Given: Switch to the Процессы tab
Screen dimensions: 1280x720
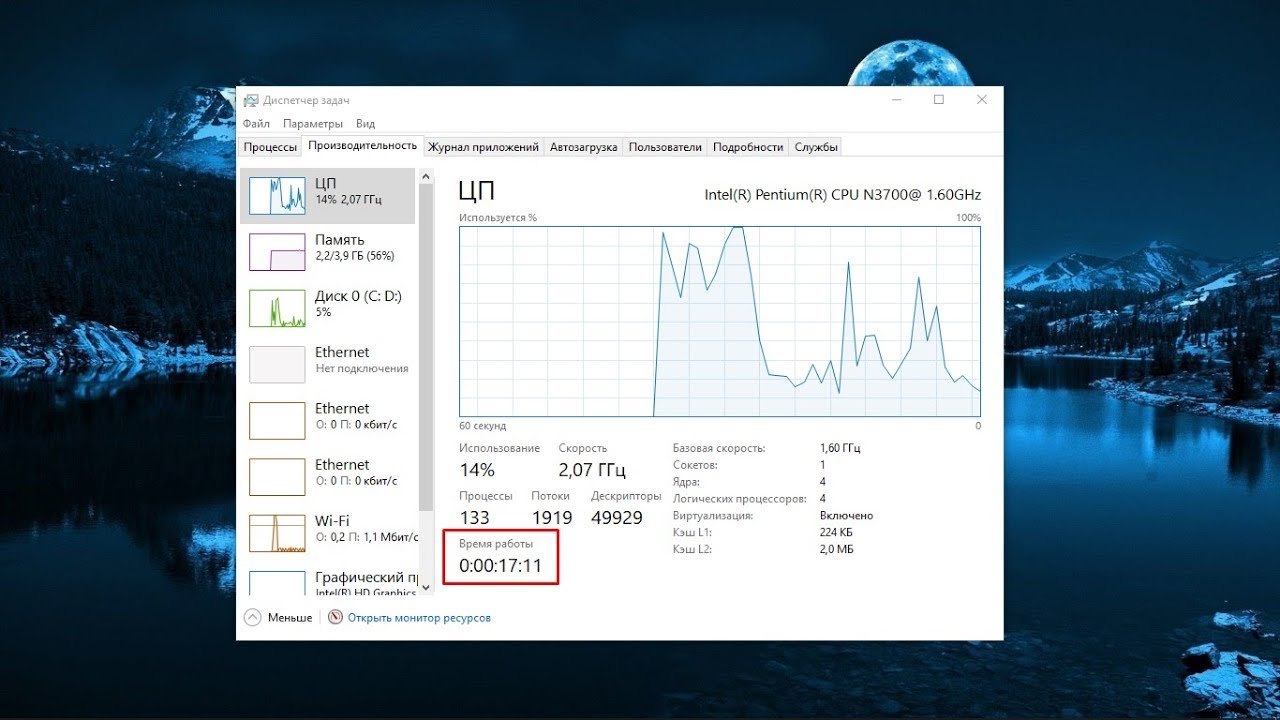Looking at the screenshot, I should [x=270, y=147].
